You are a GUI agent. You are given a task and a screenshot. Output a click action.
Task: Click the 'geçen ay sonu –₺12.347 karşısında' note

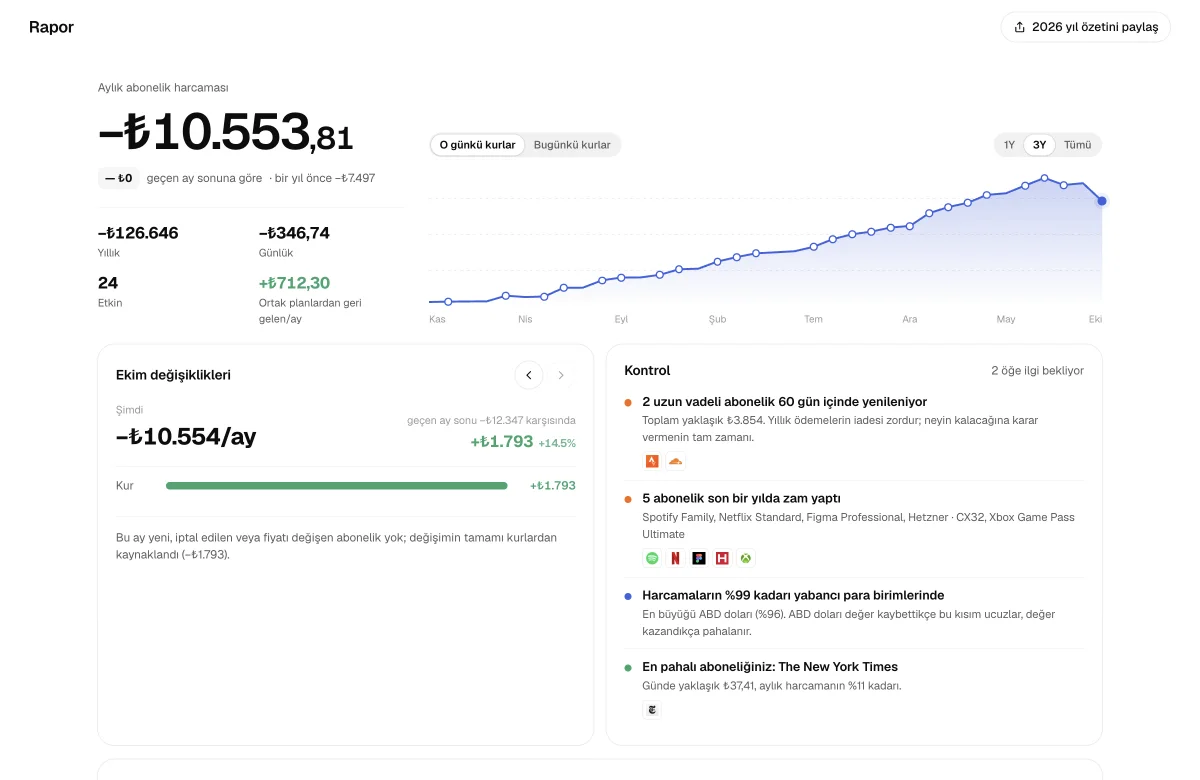point(491,421)
